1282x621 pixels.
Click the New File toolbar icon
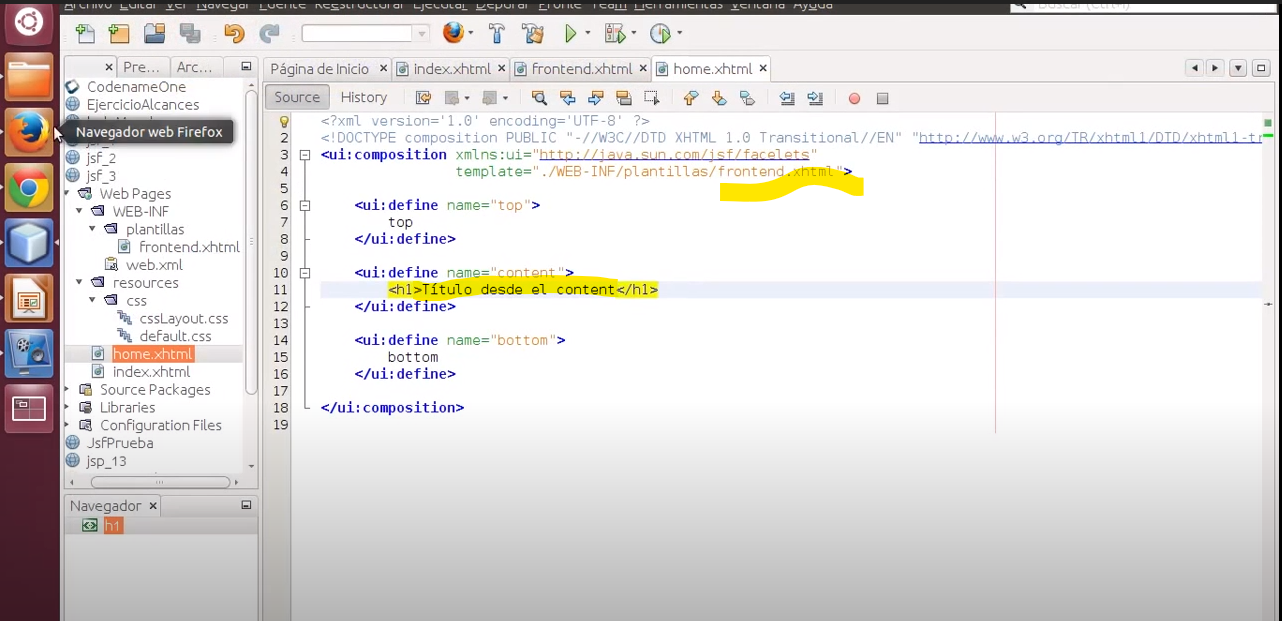85,33
